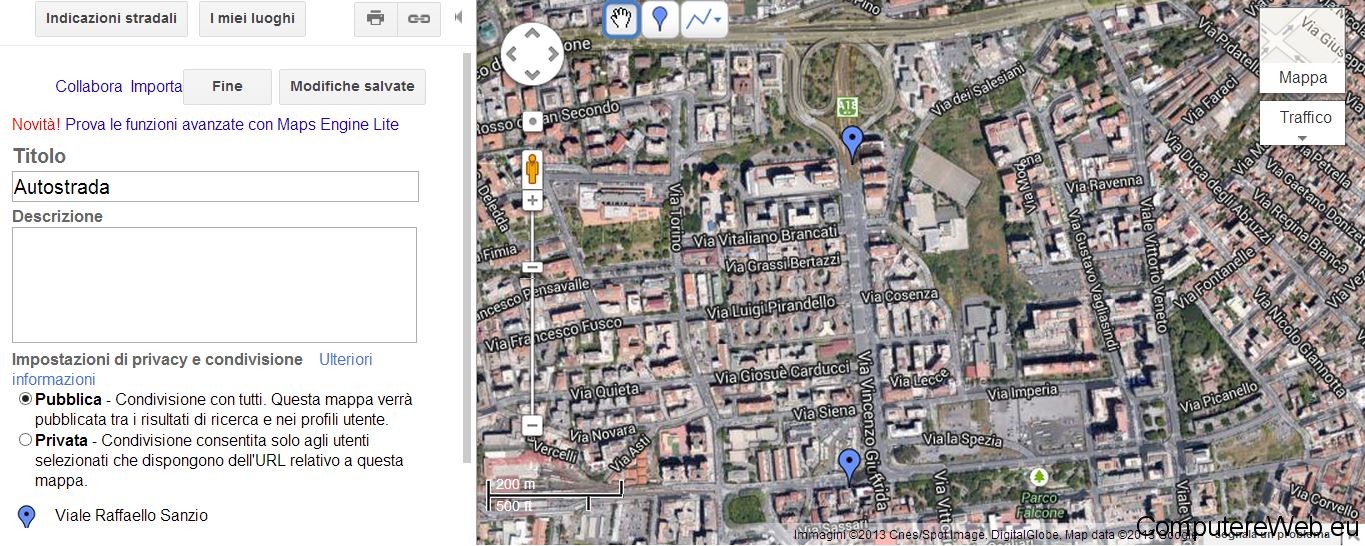Image resolution: width=1365 pixels, height=546 pixels.
Task: Select the hand pan tool
Action: click(x=622, y=19)
